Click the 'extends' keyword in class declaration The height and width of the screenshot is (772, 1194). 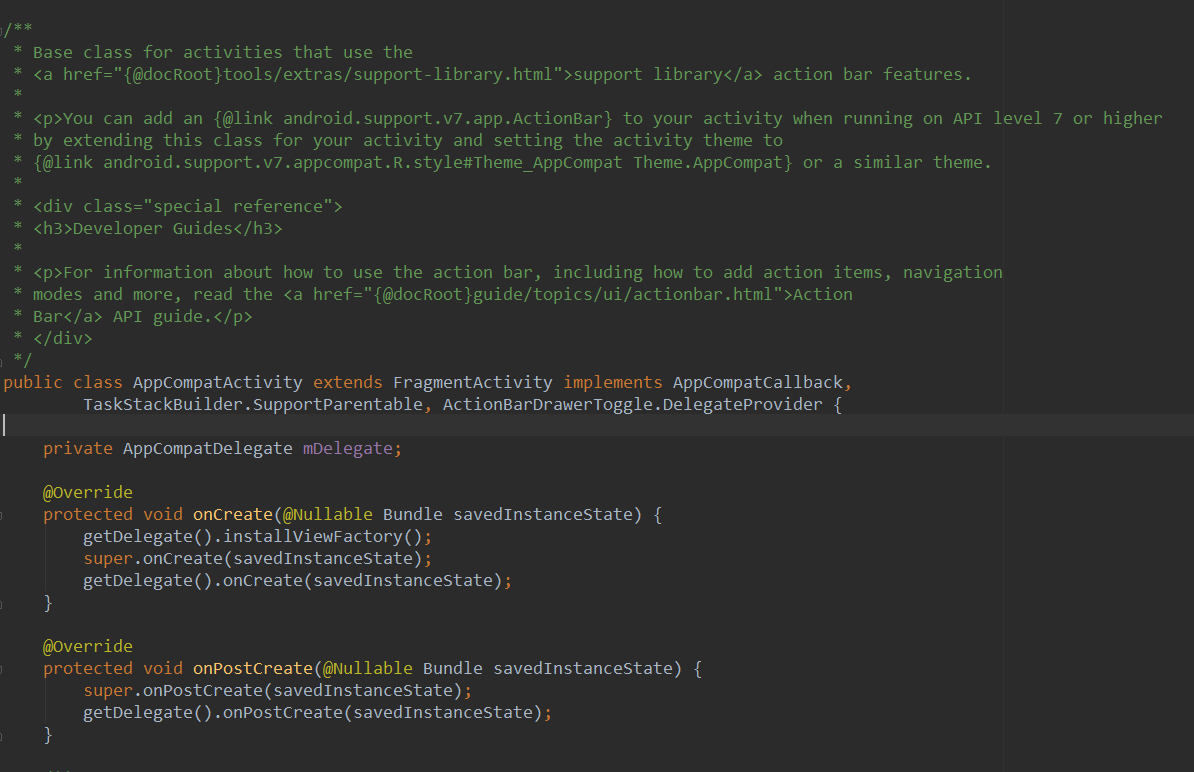point(348,382)
